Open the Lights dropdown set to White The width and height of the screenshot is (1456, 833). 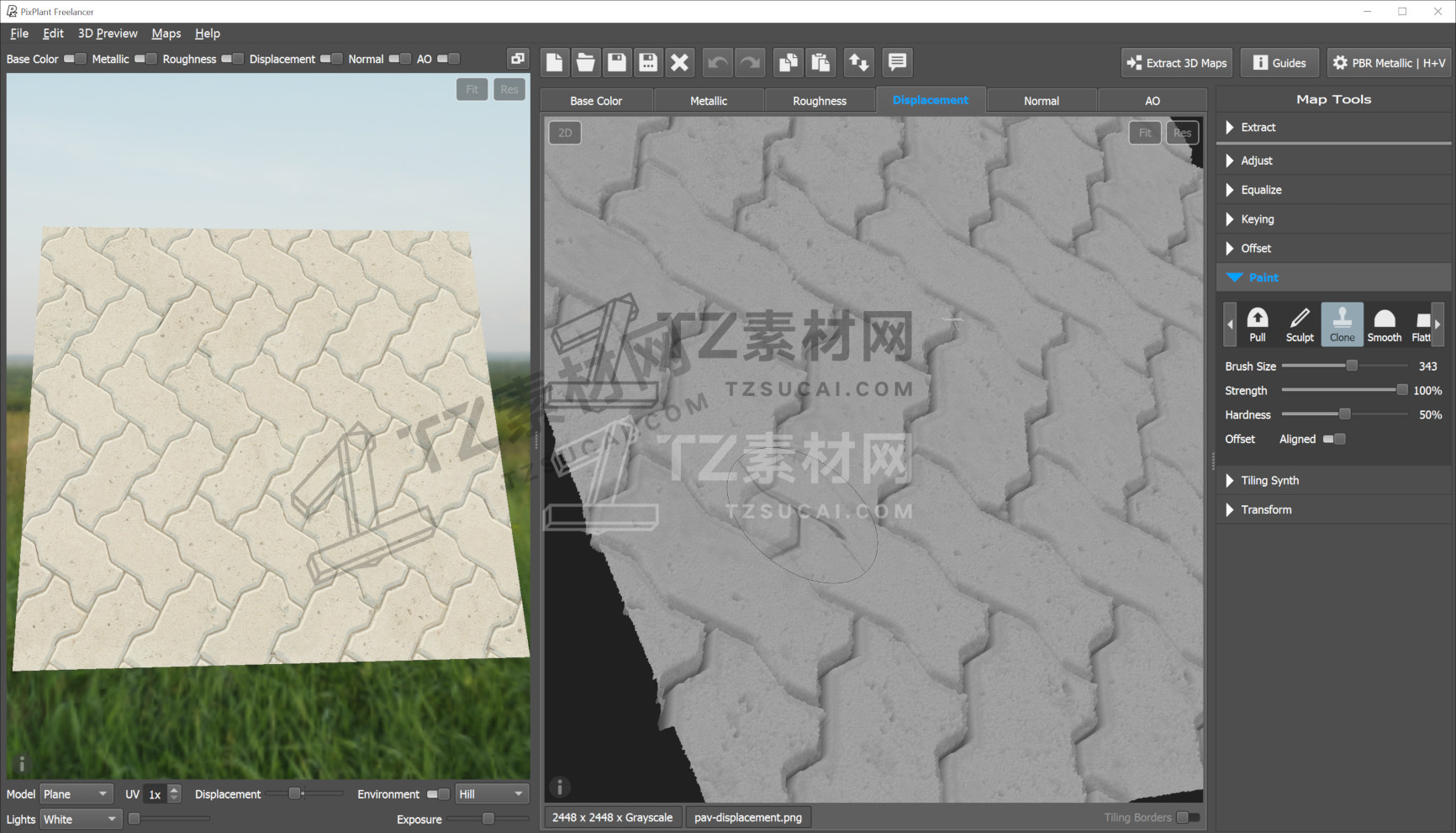click(81, 820)
